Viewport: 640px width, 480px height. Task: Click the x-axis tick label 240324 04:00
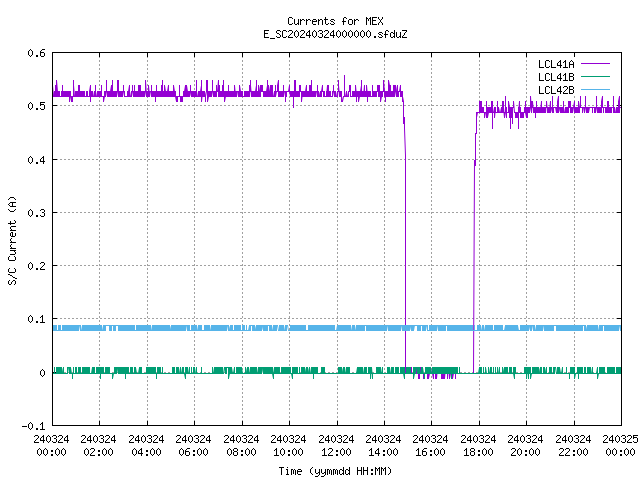146,446
